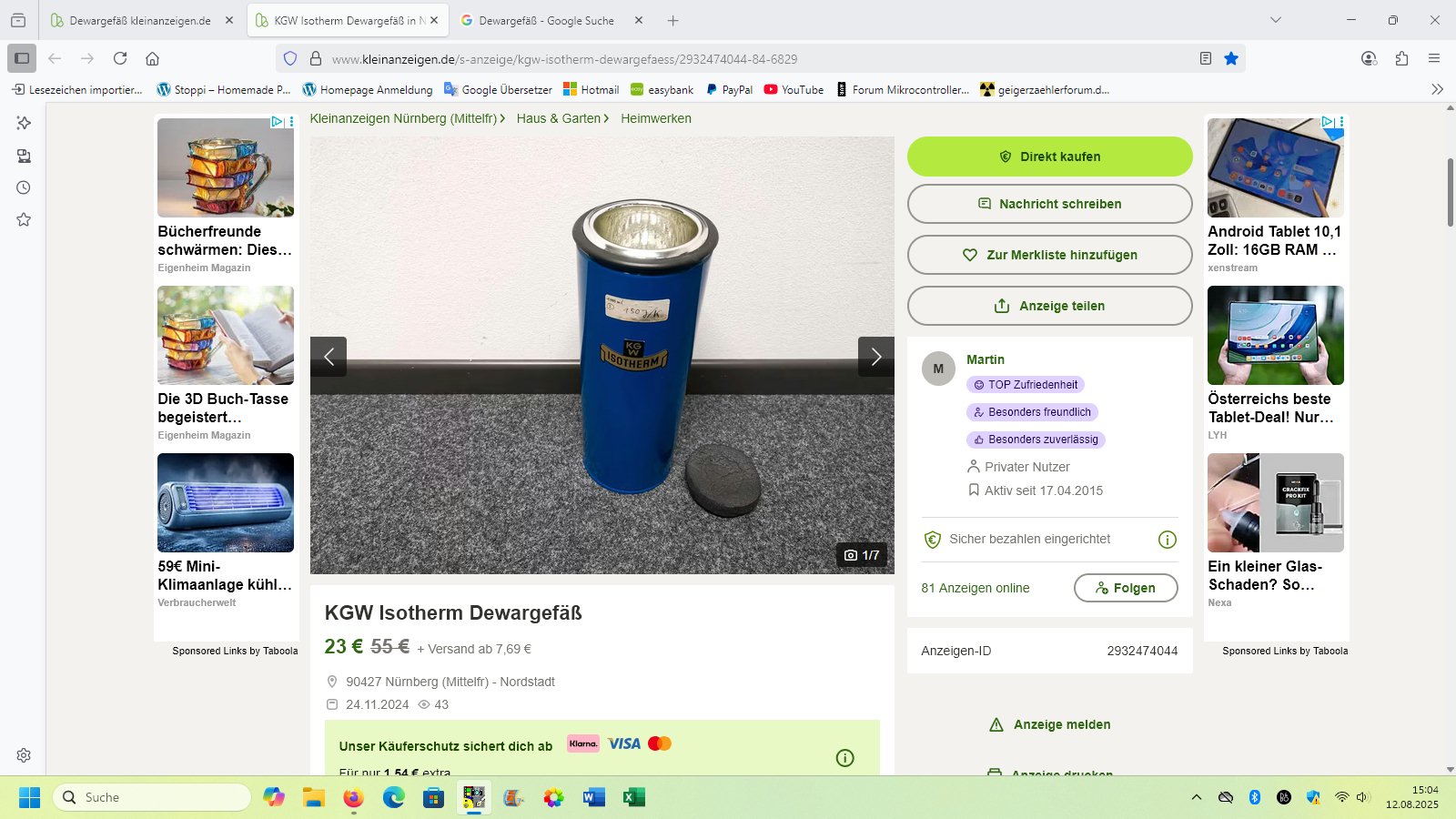Show next product photo arrow

click(x=875, y=357)
